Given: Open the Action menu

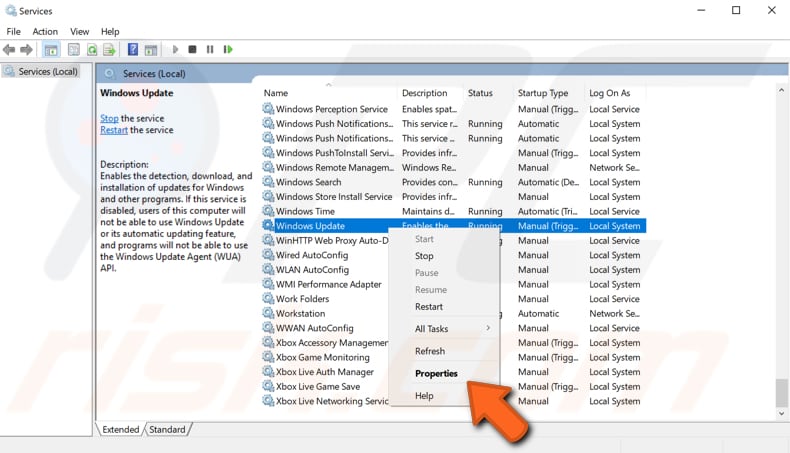Looking at the screenshot, I should [x=45, y=31].
